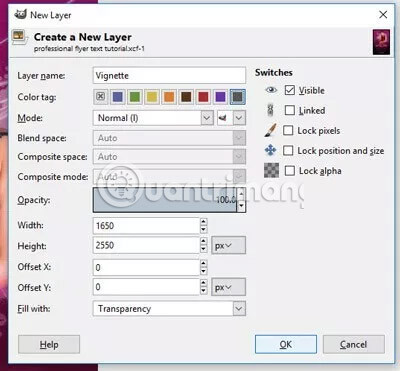The width and height of the screenshot is (400, 371).
Task: Increase Offset Y with the up arrow
Action: point(203,283)
